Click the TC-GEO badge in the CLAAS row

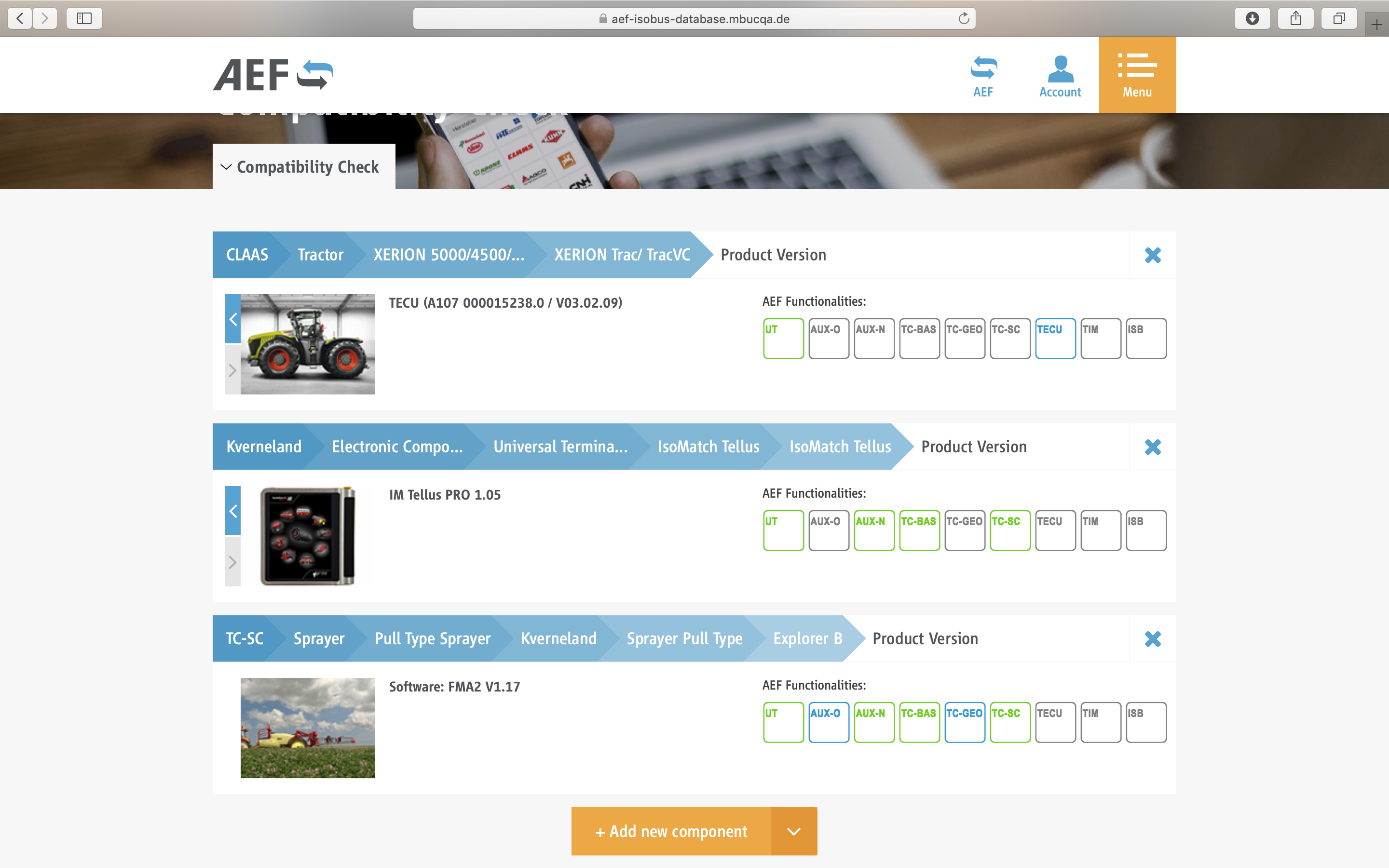pos(965,339)
